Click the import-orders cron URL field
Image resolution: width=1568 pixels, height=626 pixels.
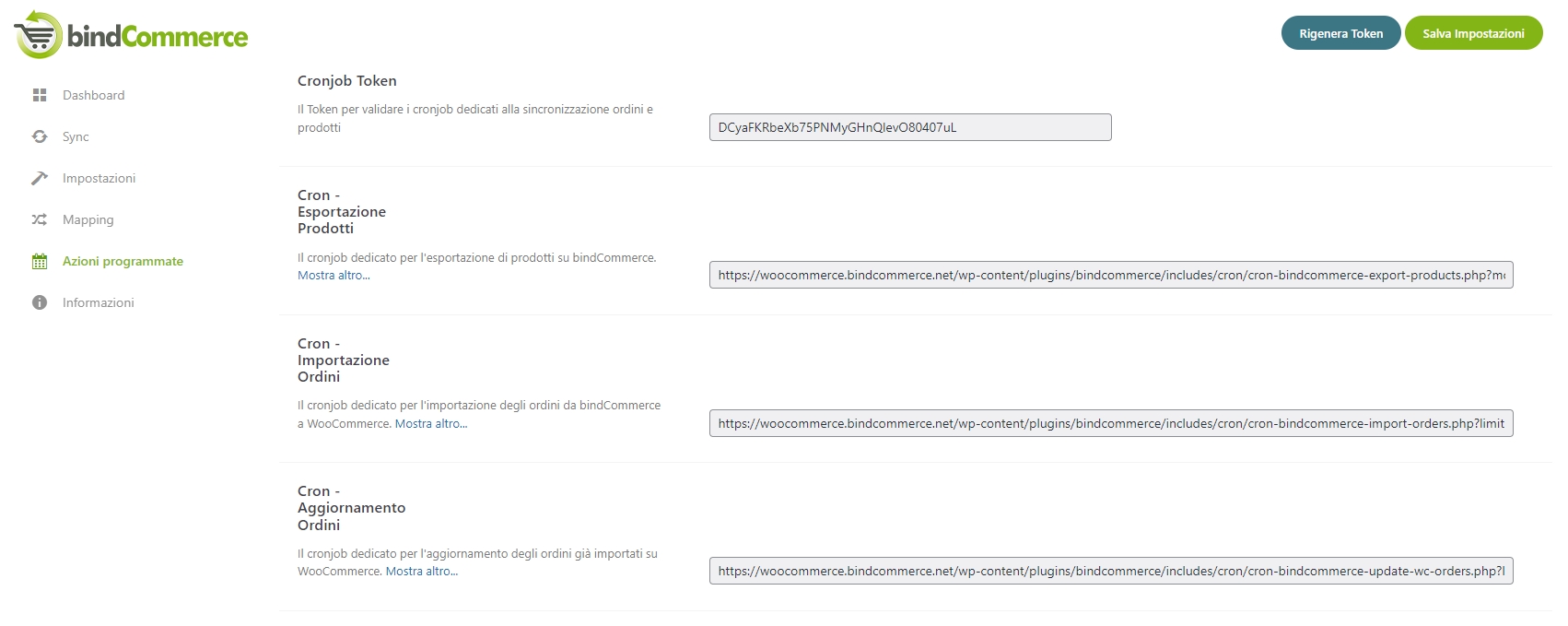pos(1110,423)
